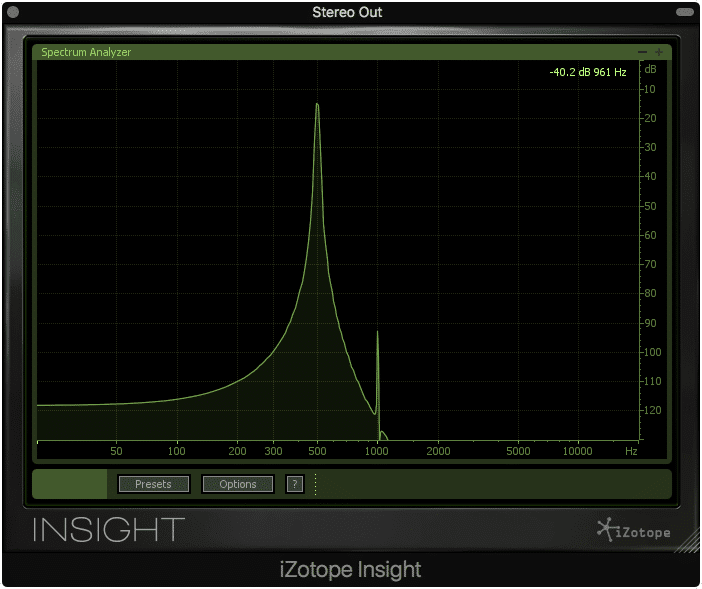Click the 50 frequency axis label
Viewport: 702px width, 589px height.
click(116, 451)
